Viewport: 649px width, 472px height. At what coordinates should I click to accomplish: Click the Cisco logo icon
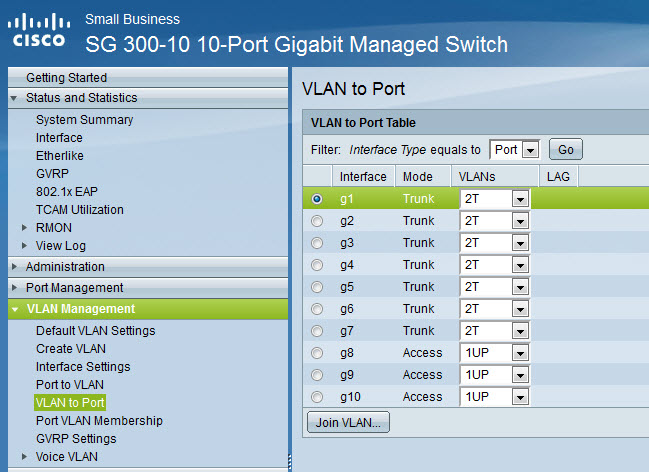[x=39, y=31]
